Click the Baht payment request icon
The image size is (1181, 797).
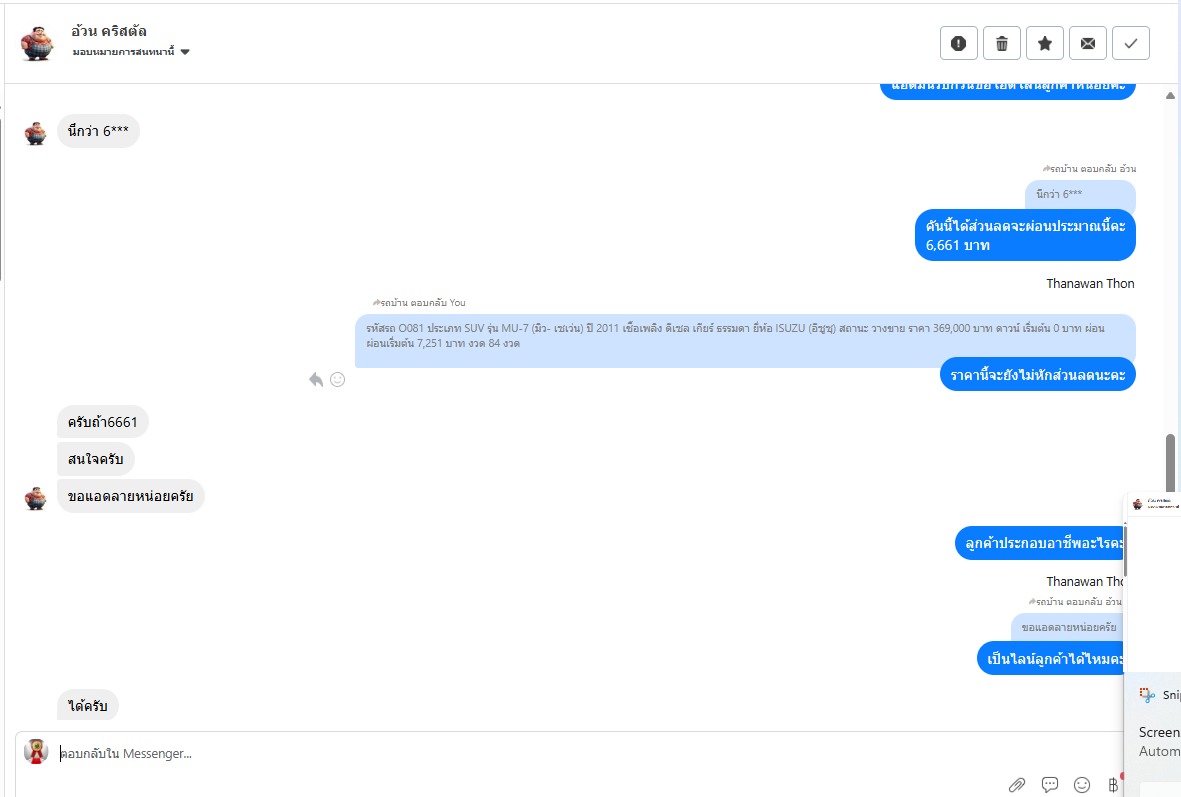[1113, 785]
